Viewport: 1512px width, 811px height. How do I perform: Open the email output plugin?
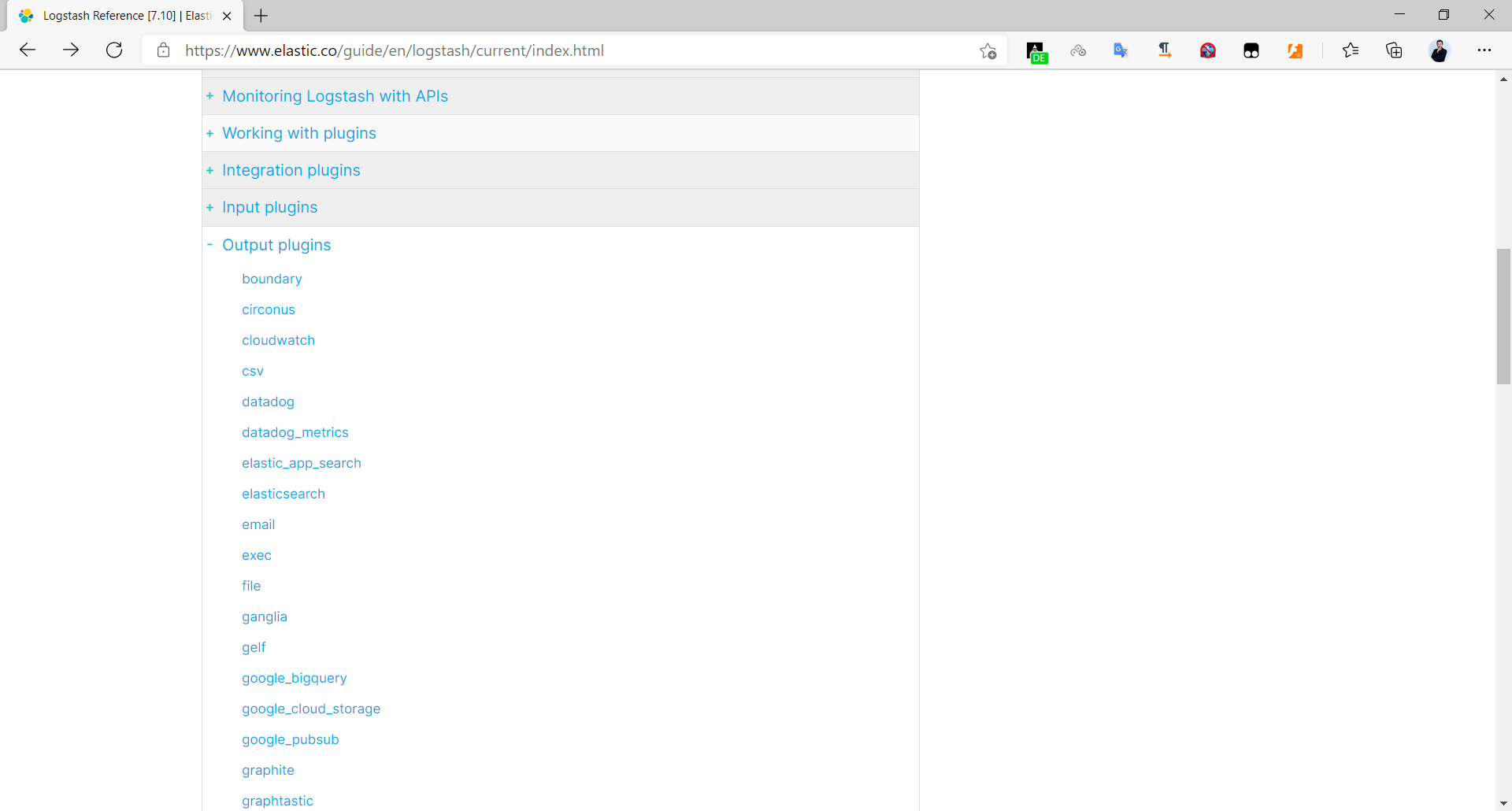[x=258, y=524]
